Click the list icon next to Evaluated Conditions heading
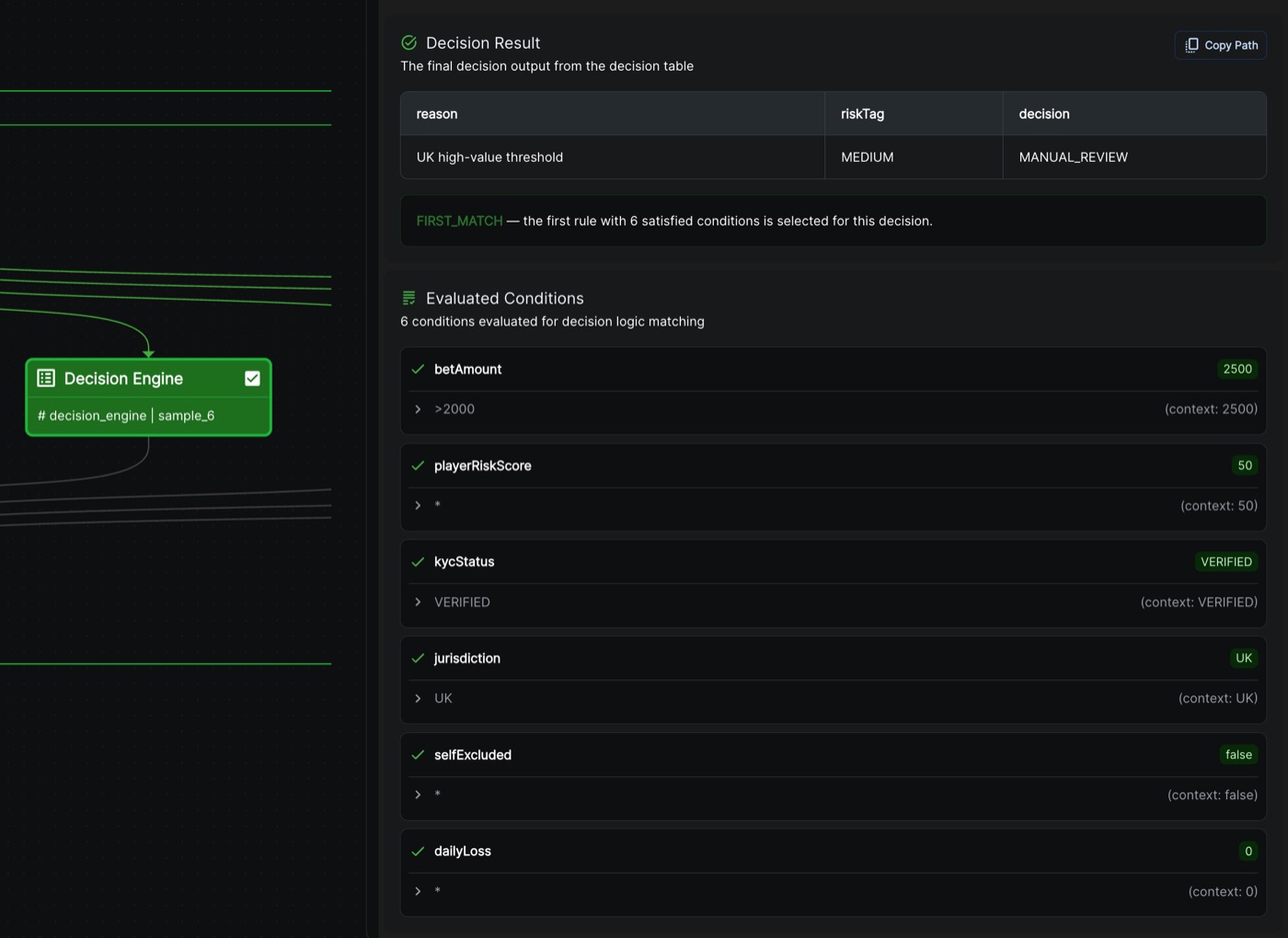The height and width of the screenshot is (938, 1288). point(408,297)
